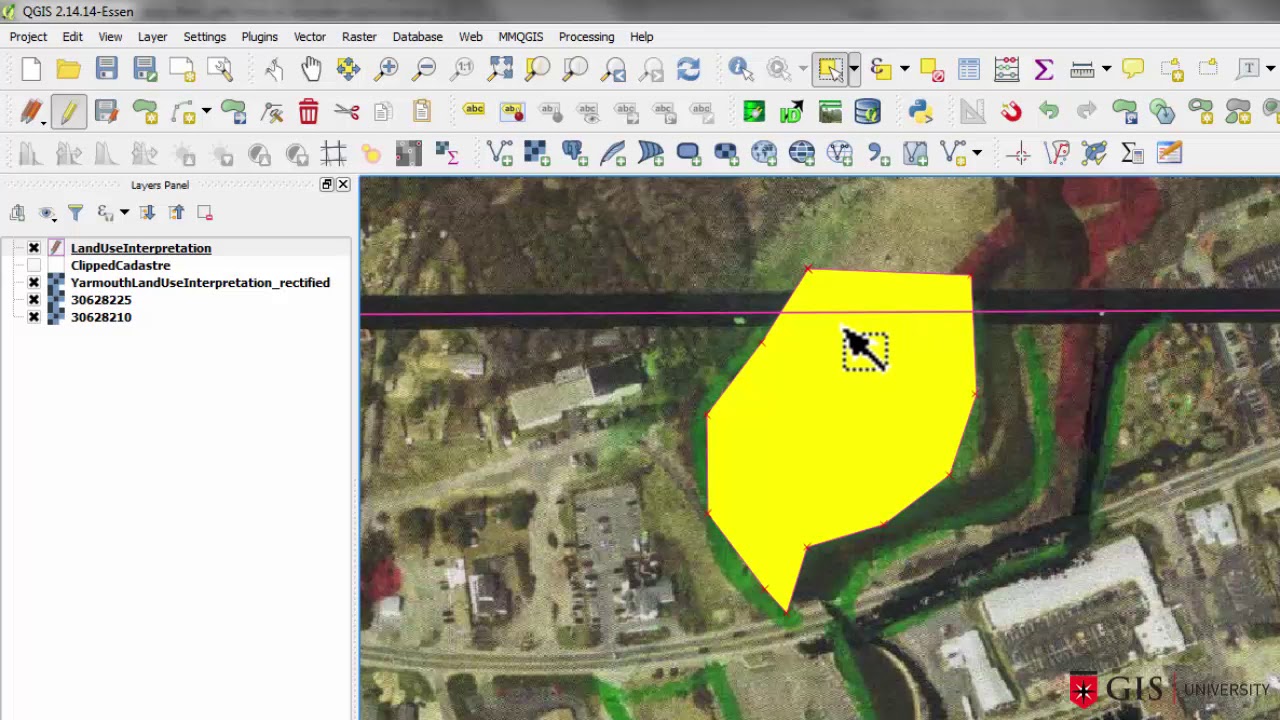This screenshot has height=720, width=1280.
Task: Open the MMQGIS menu
Action: coord(521,37)
